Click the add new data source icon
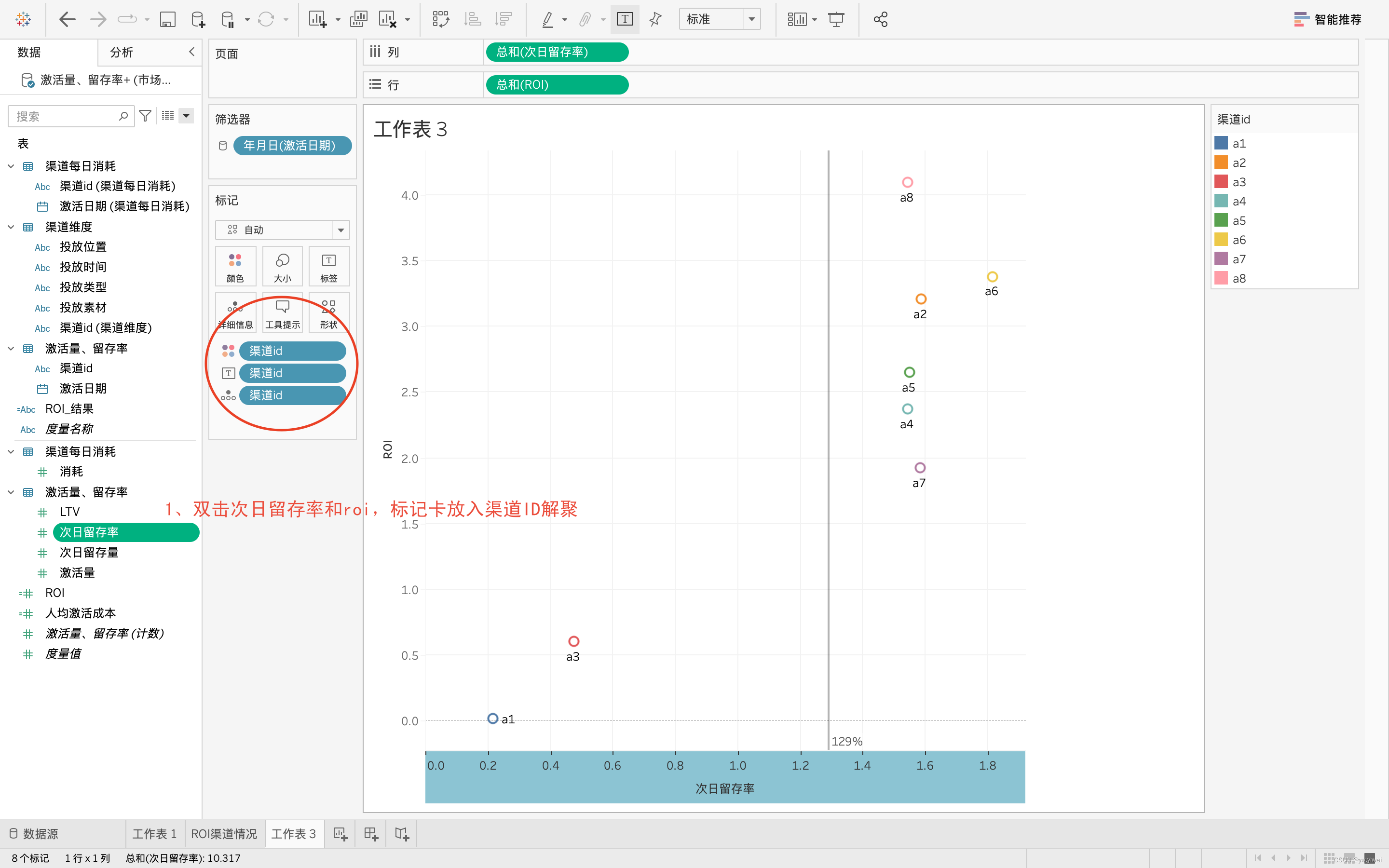This screenshot has height=868, width=1389. (x=197, y=19)
